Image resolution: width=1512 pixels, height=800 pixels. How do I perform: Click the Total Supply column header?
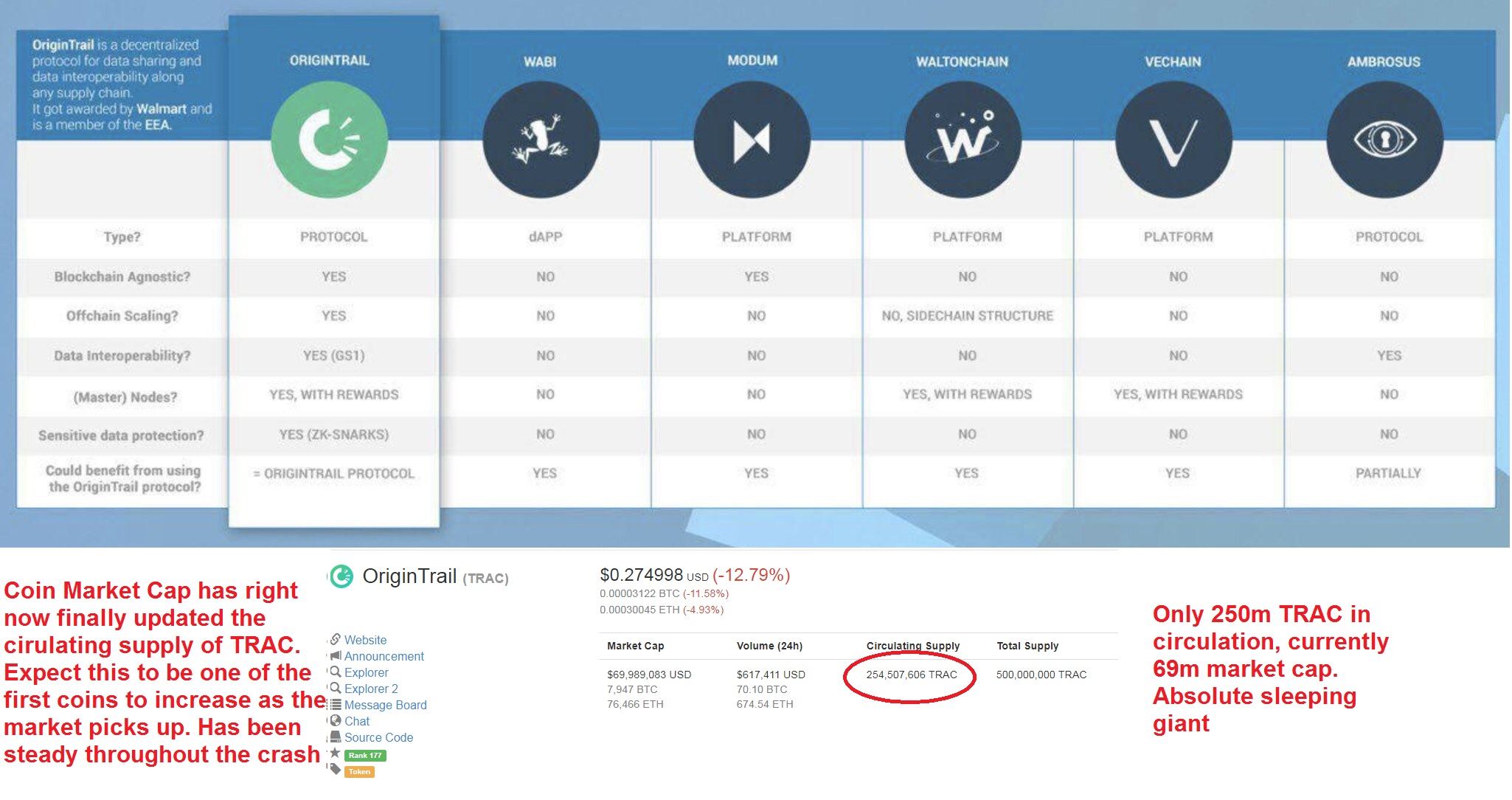(1027, 646)
